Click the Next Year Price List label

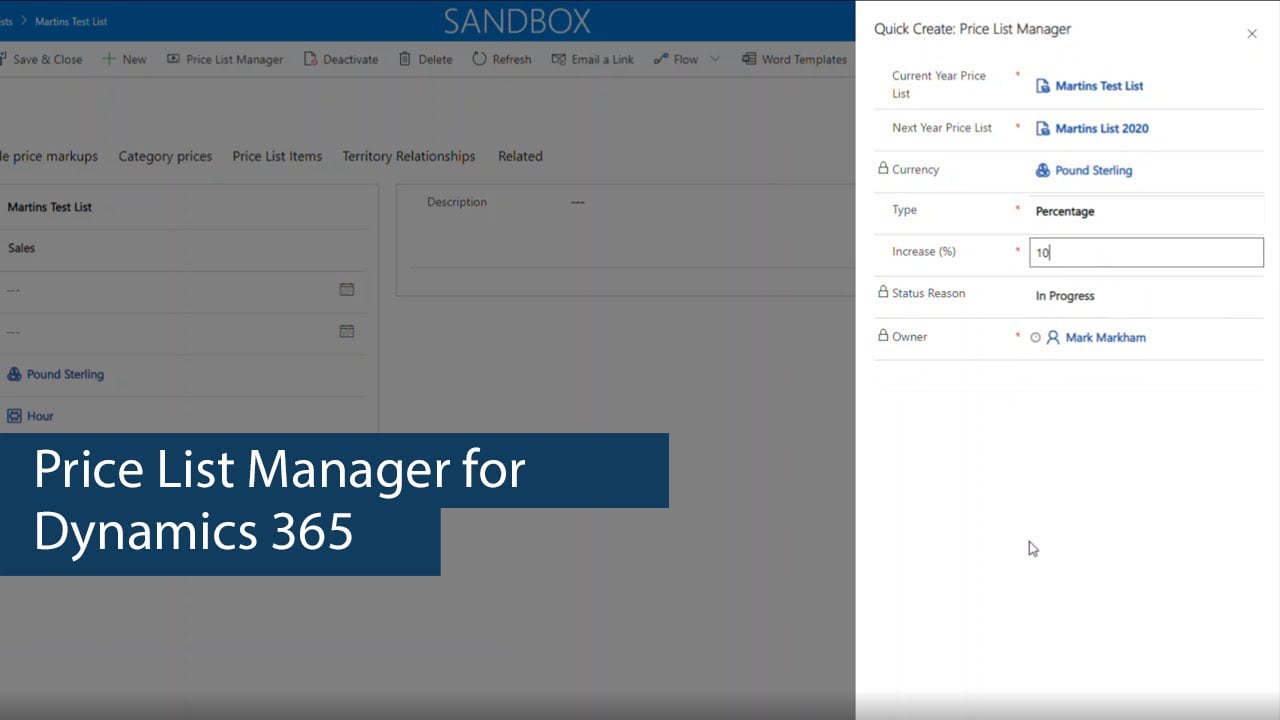[x=942, y=128]
